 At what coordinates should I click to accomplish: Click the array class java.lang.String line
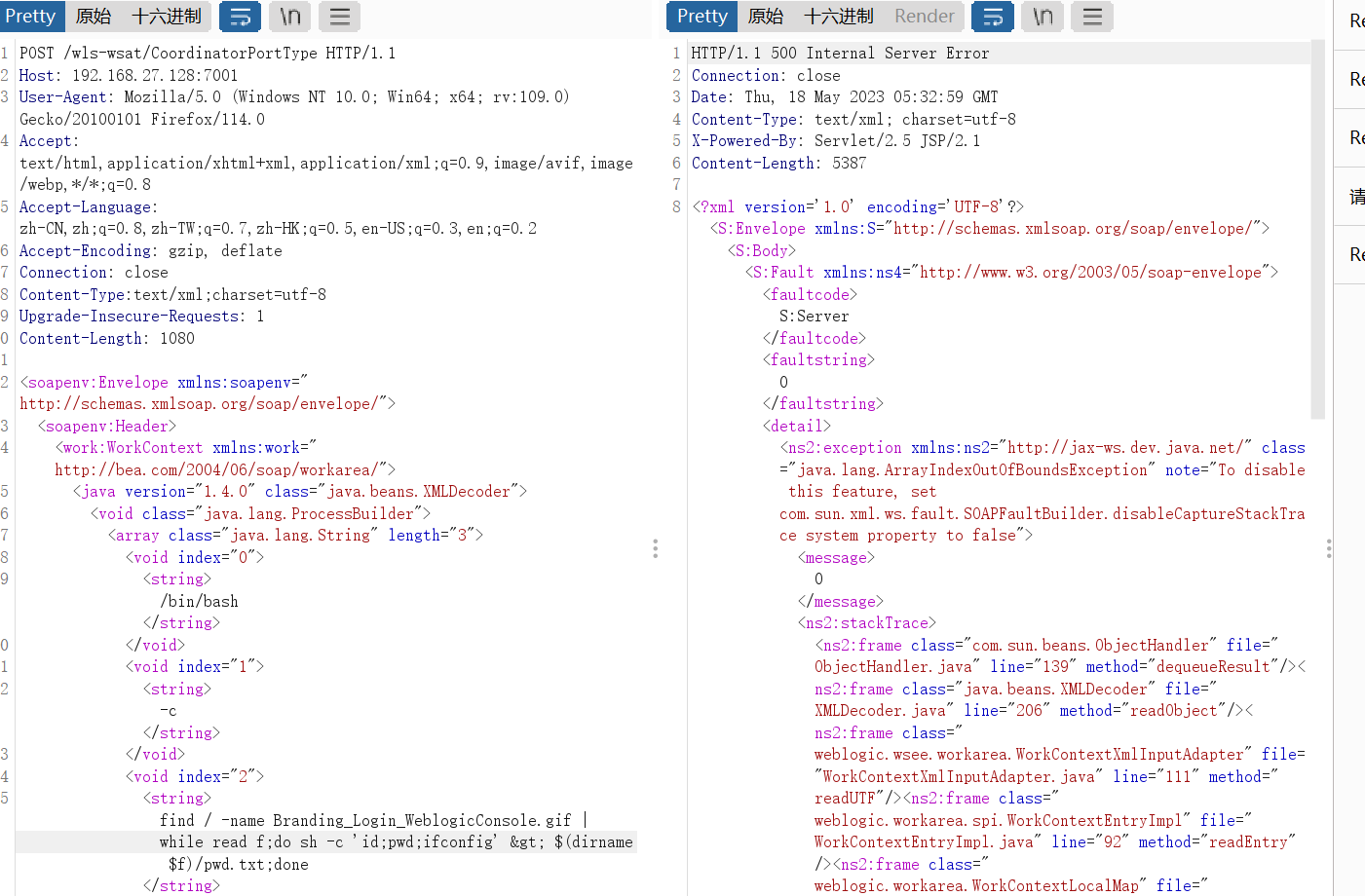(295, 536)
